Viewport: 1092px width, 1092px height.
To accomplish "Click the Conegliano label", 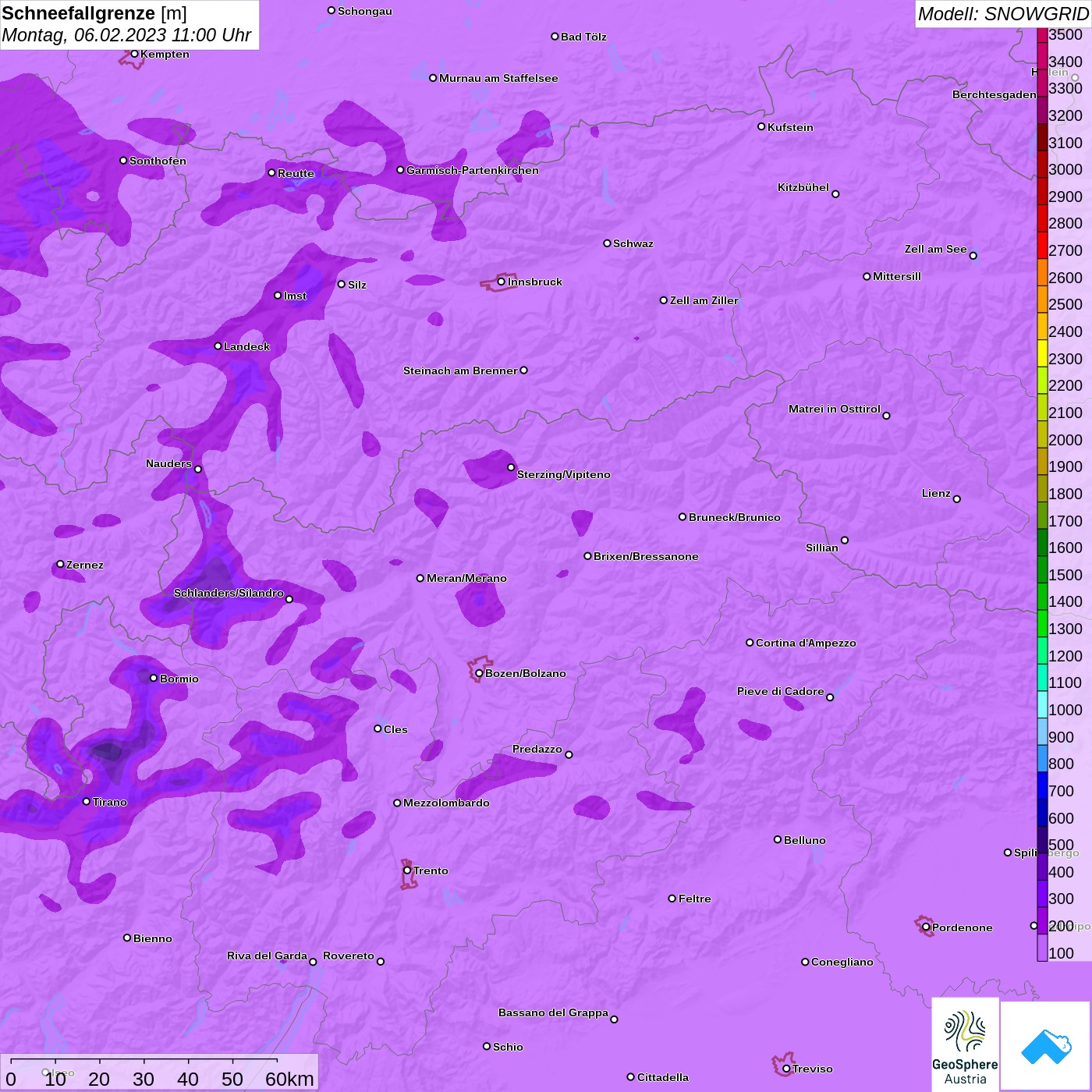I will coord(842,962).
